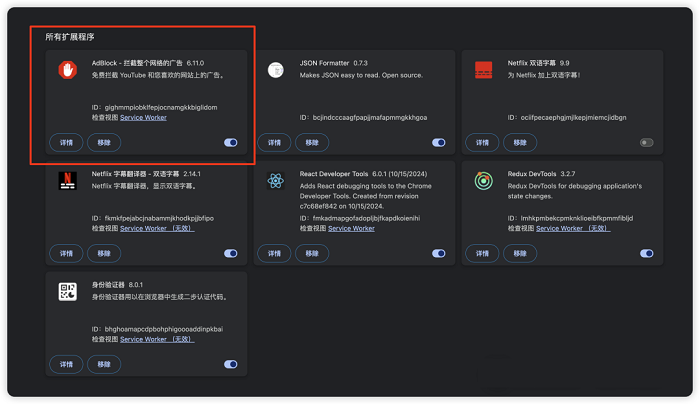The image size is (700, 404).
Task: Click 移除 on 身份验证器 card
Action: coord(104,364)
